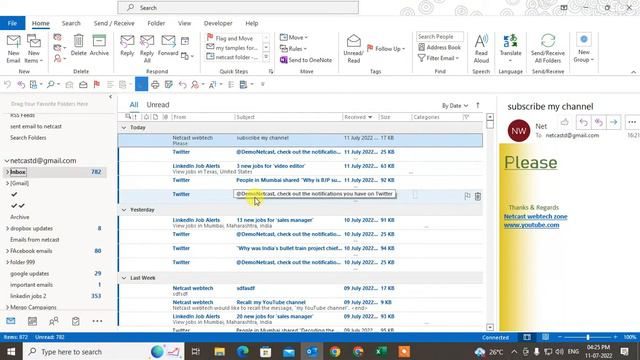The width and height of the screenshot is (640, 360).
Task: Reverse the sort order arrow
Action: (478, 105)
